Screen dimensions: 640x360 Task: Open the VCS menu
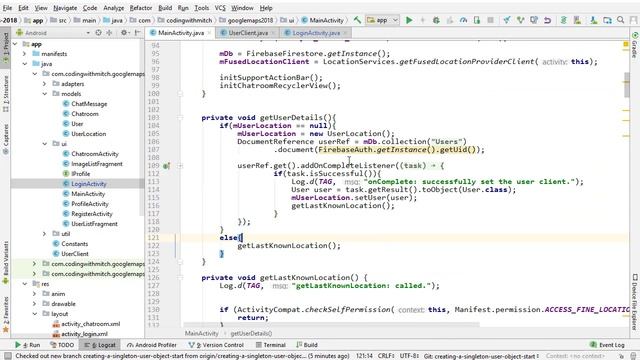(x=220, y=8)
